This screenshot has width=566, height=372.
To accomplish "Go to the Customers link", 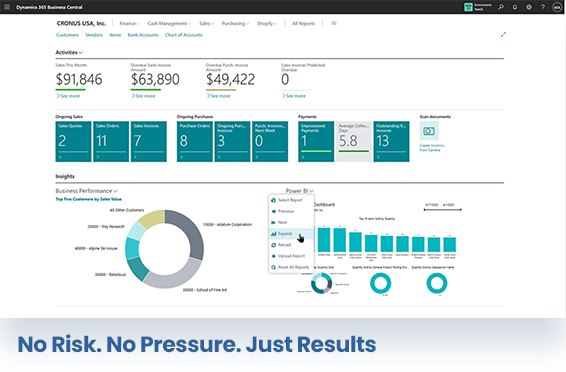I will (x=67, y=35).
